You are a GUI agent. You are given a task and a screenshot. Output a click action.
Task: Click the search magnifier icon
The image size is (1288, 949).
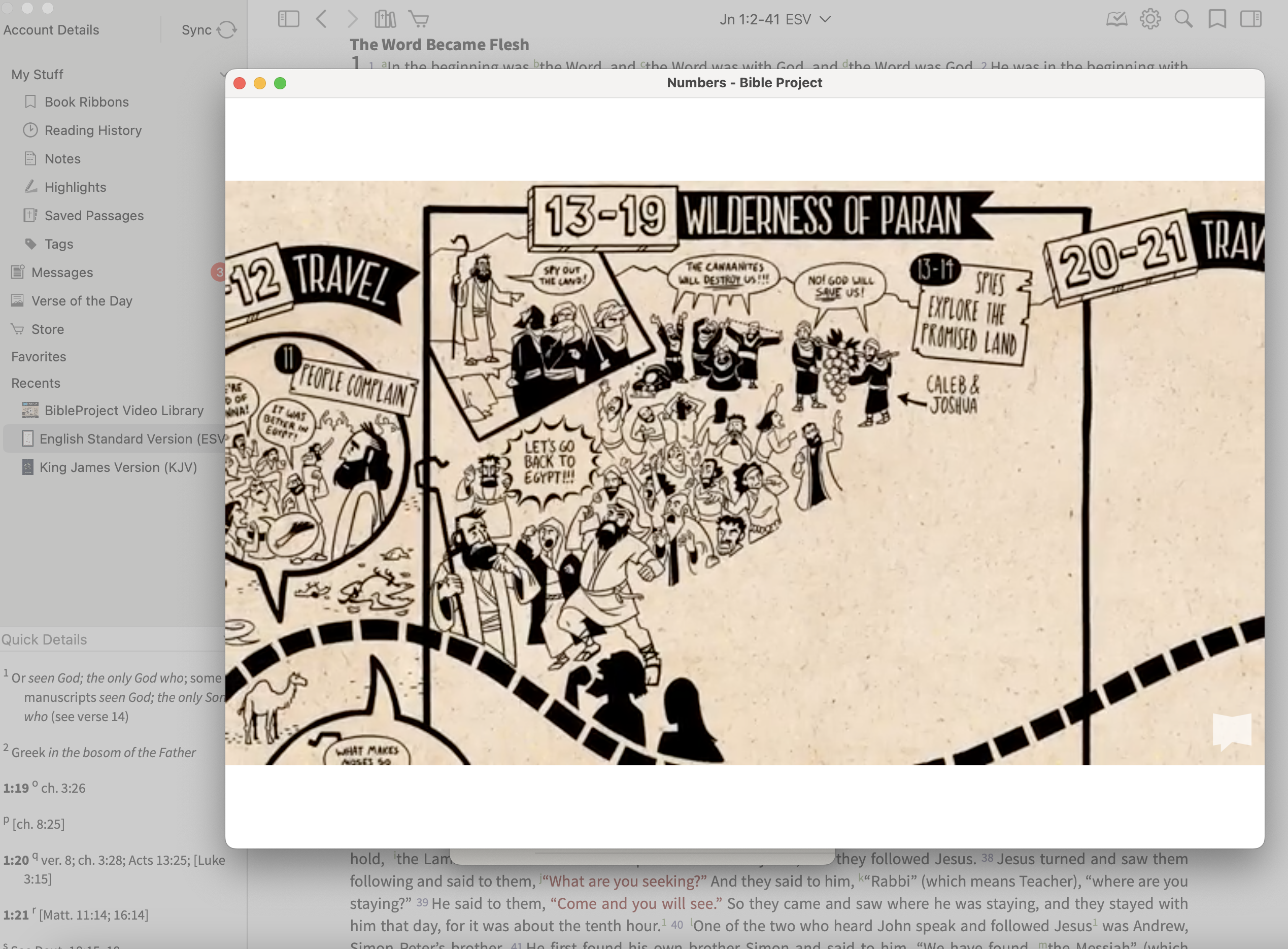[x=1183, y=19]
